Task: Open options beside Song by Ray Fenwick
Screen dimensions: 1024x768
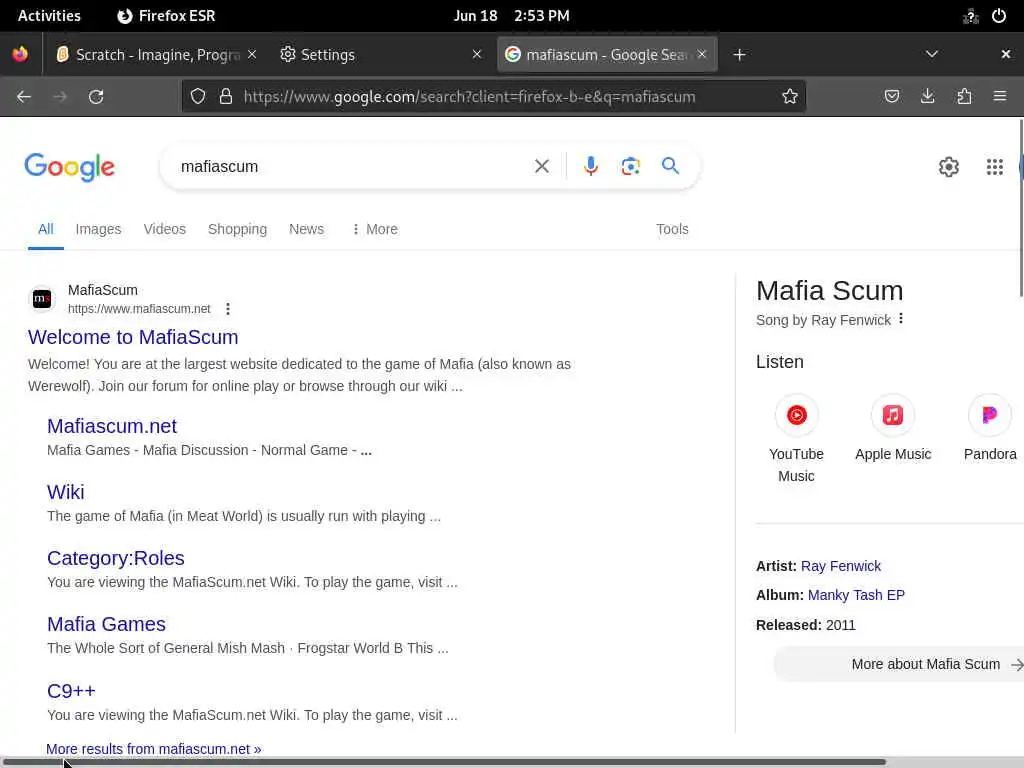Action: pyautogui.click(x=901, y=319)
